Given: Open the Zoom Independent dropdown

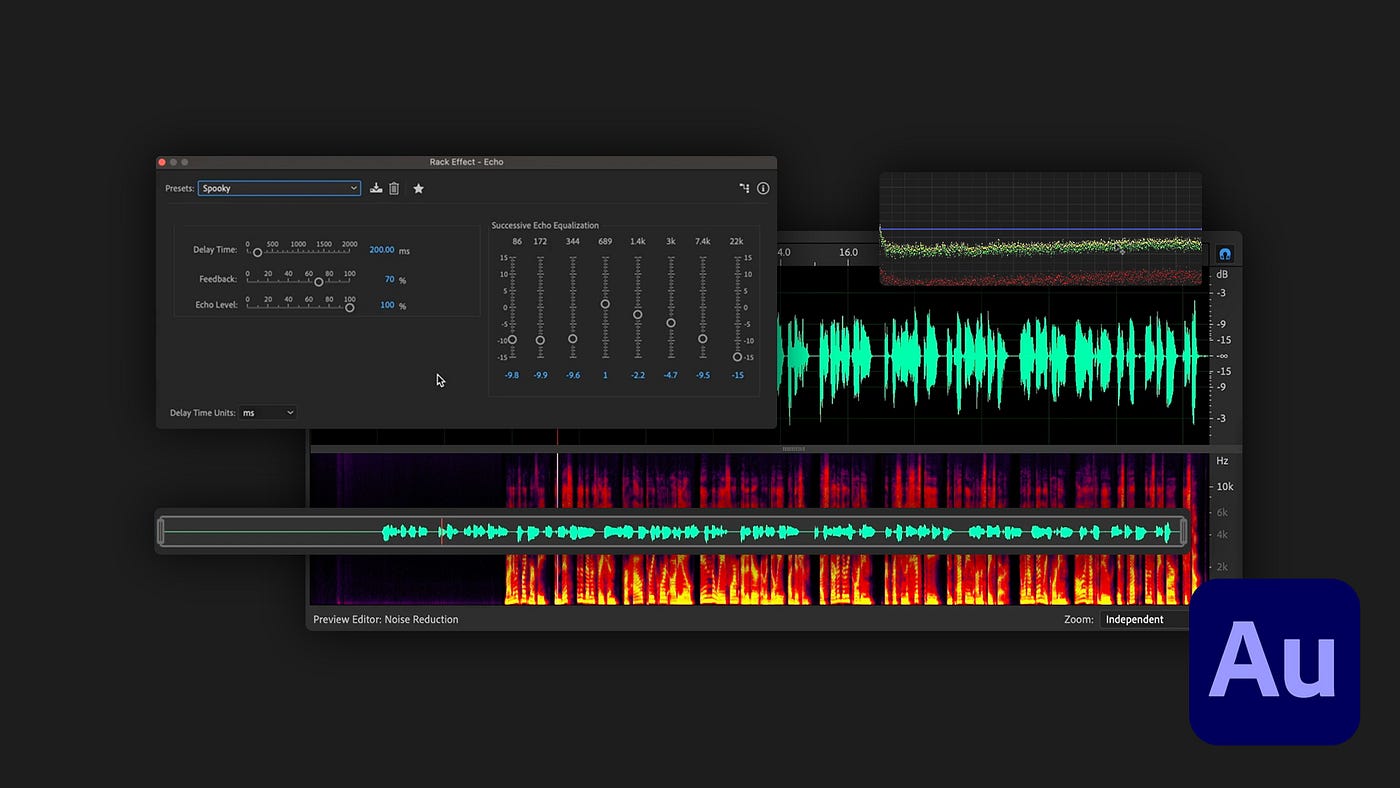Looking at the screenshot, I should tap(1144, 619).
